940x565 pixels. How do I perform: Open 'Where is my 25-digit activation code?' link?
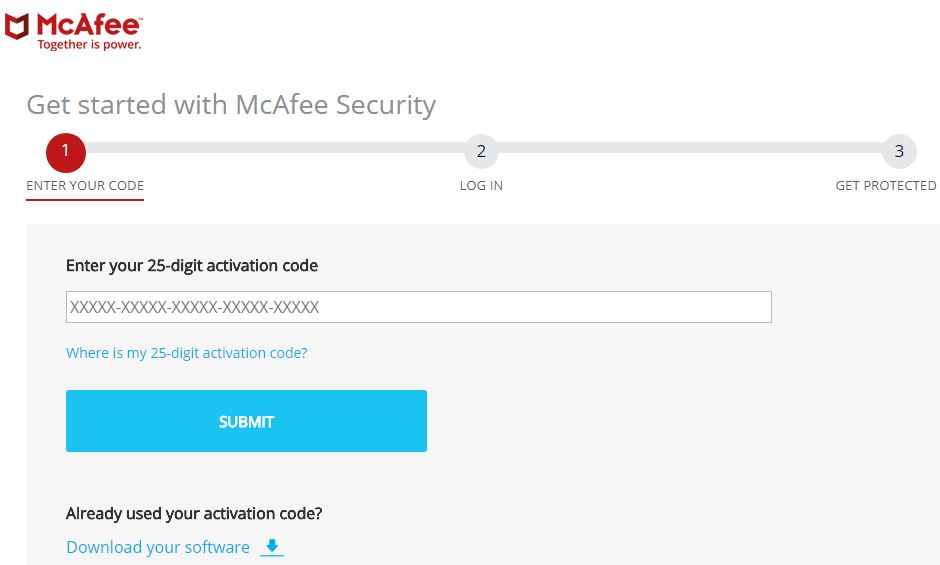click(x=186, y=353)
